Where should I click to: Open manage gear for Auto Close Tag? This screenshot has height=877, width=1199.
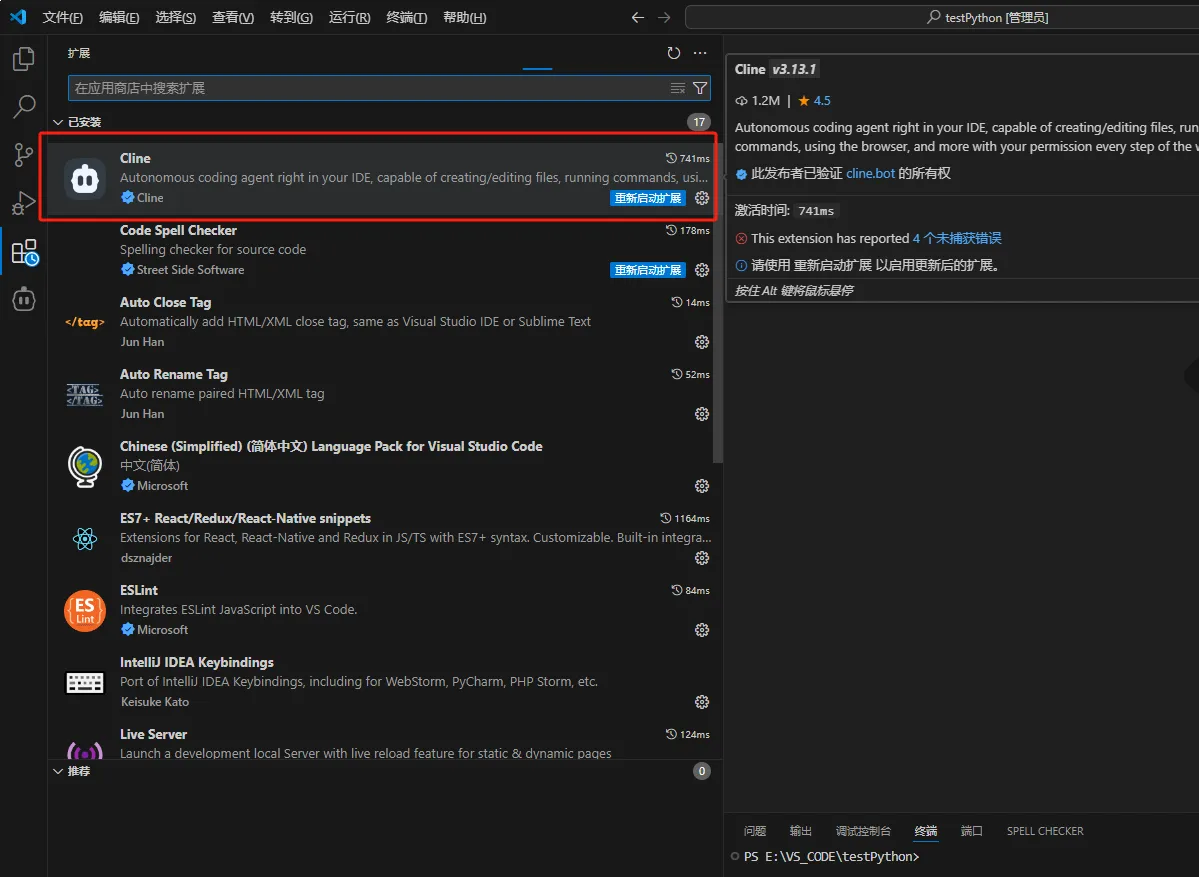pos(702,342)
